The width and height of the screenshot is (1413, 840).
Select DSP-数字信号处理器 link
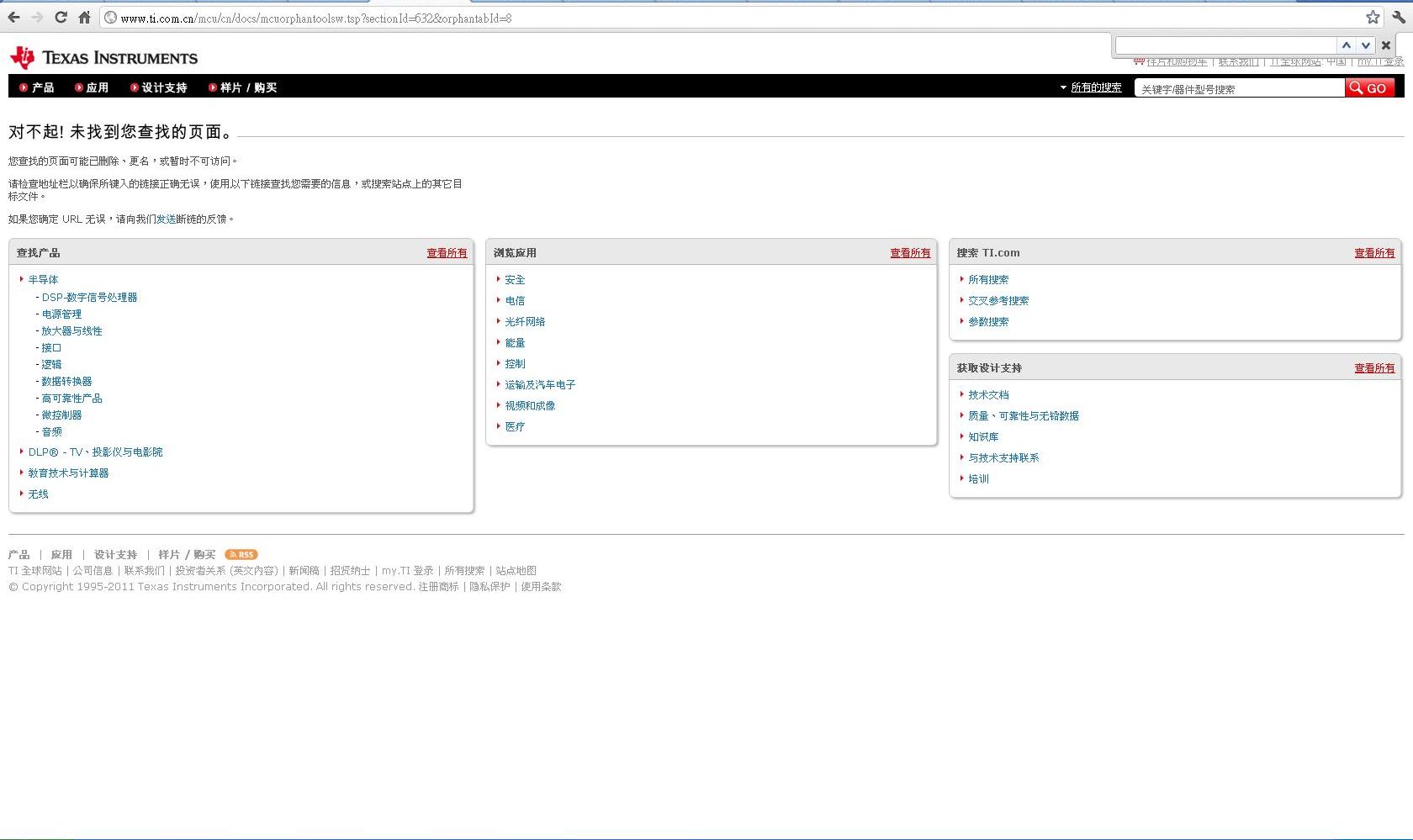pos(89,298)
